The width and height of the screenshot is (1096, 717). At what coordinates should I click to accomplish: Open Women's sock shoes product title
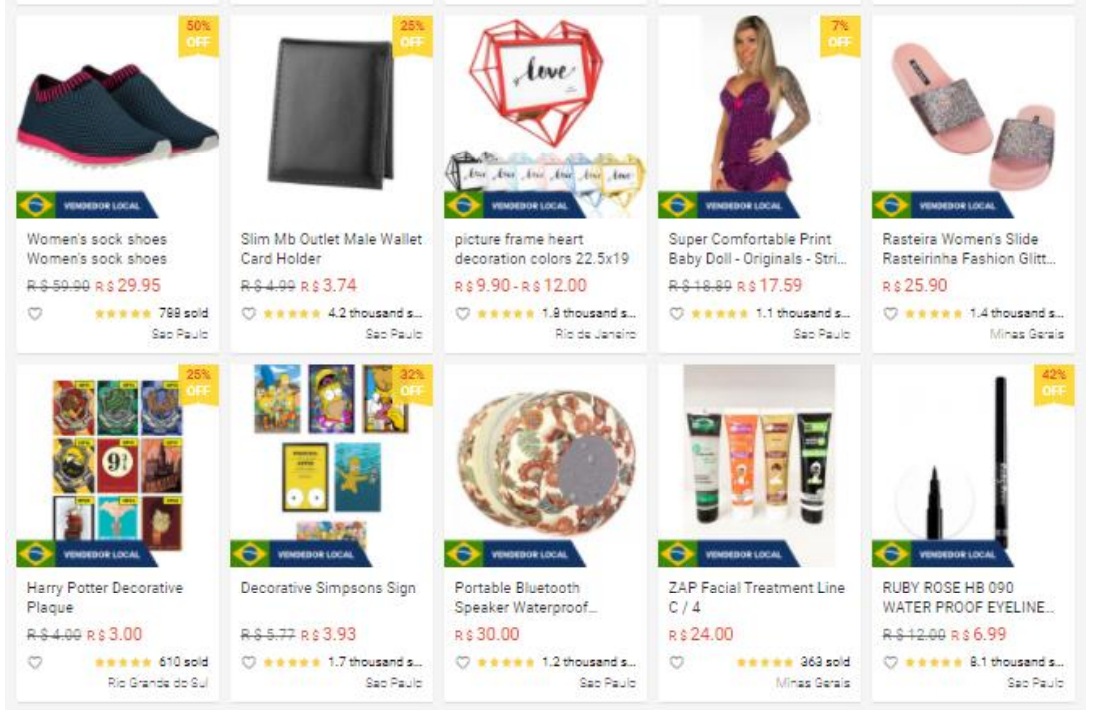[96, 249]
